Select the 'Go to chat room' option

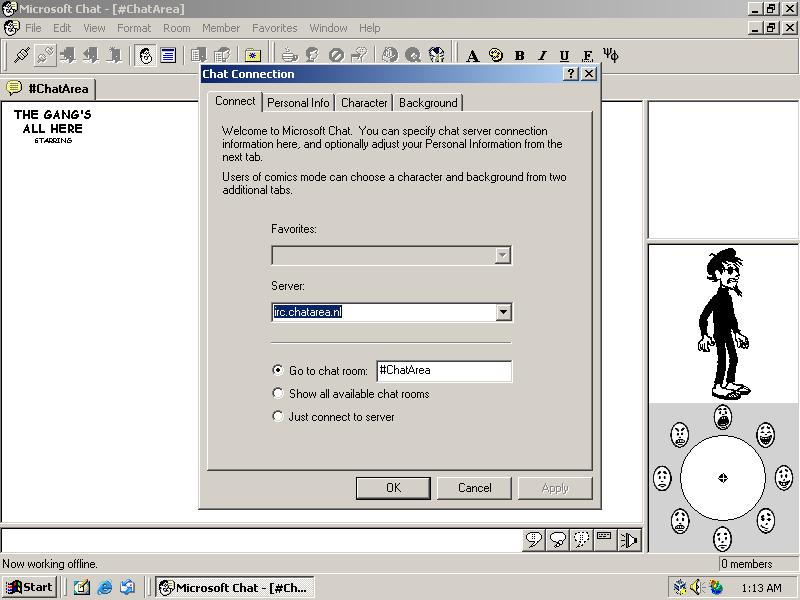(278, 370)
